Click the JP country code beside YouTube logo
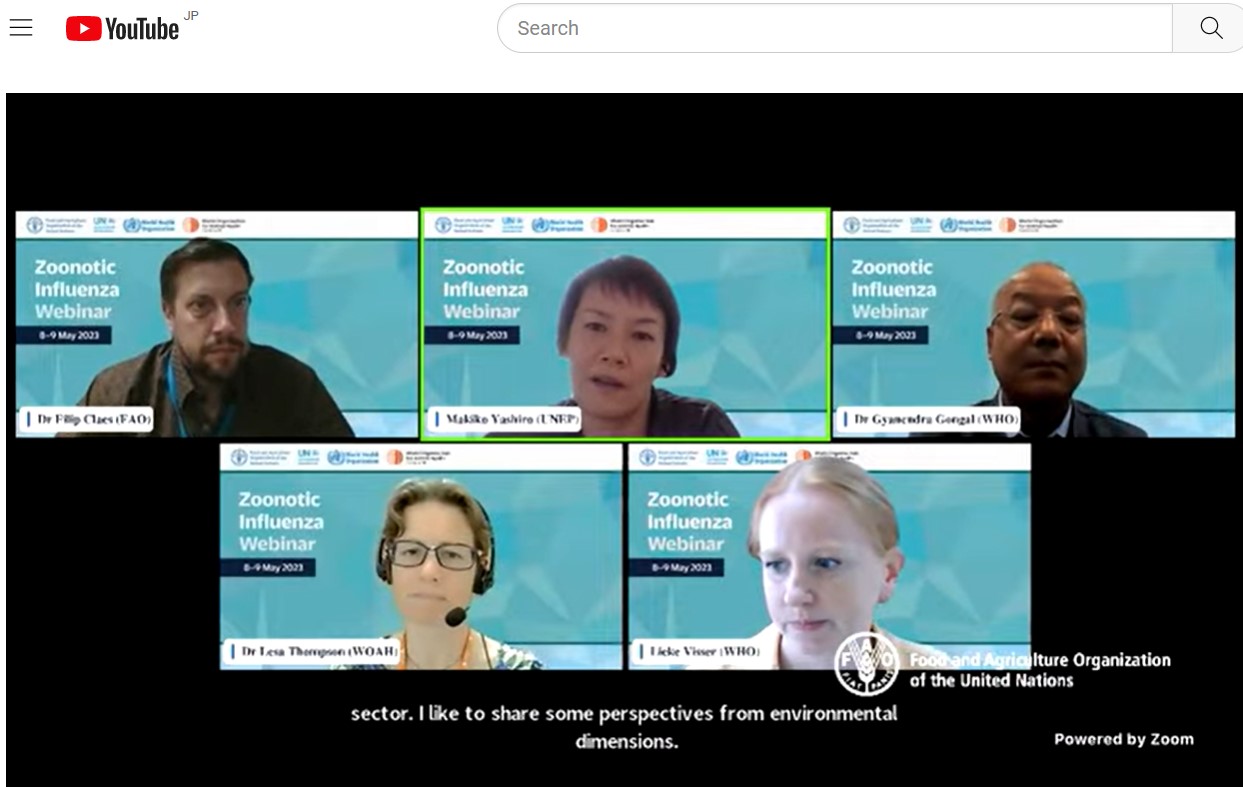The image size is (1243, 787). pyautogui.click(x=191, y=16)
